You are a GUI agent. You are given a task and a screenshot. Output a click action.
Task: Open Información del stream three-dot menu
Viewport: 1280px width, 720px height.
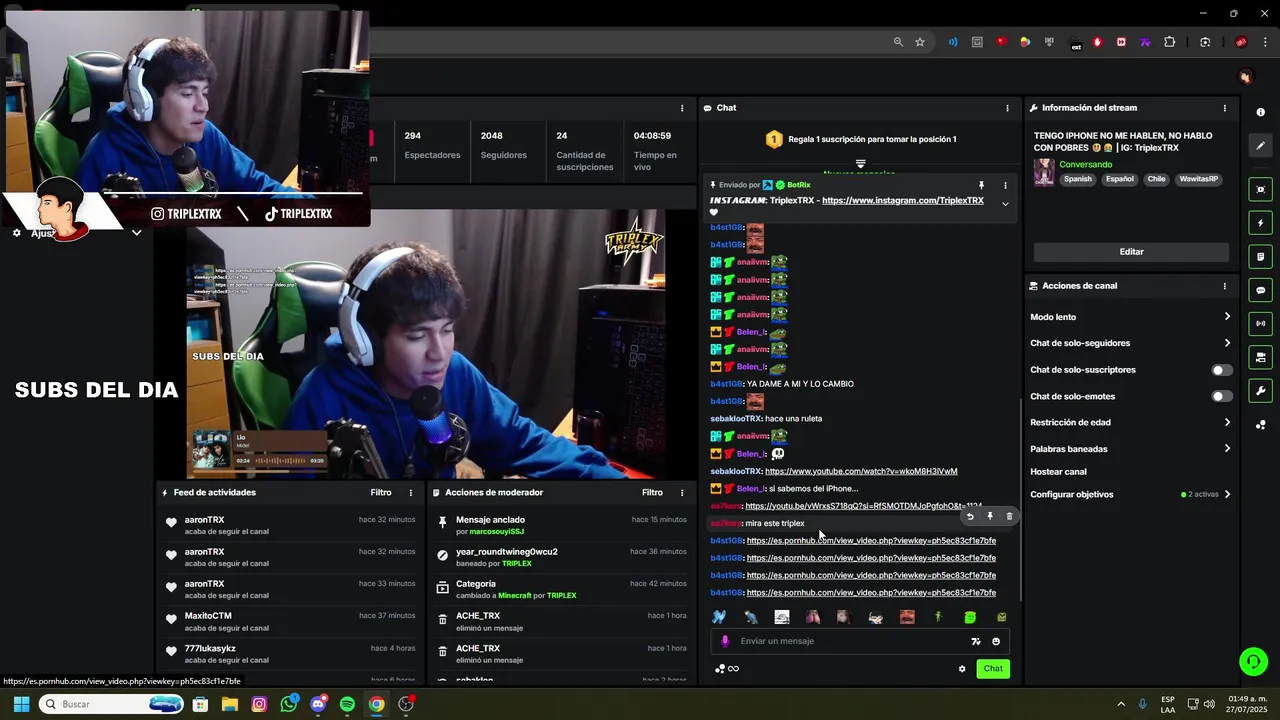coord(1224,108)
